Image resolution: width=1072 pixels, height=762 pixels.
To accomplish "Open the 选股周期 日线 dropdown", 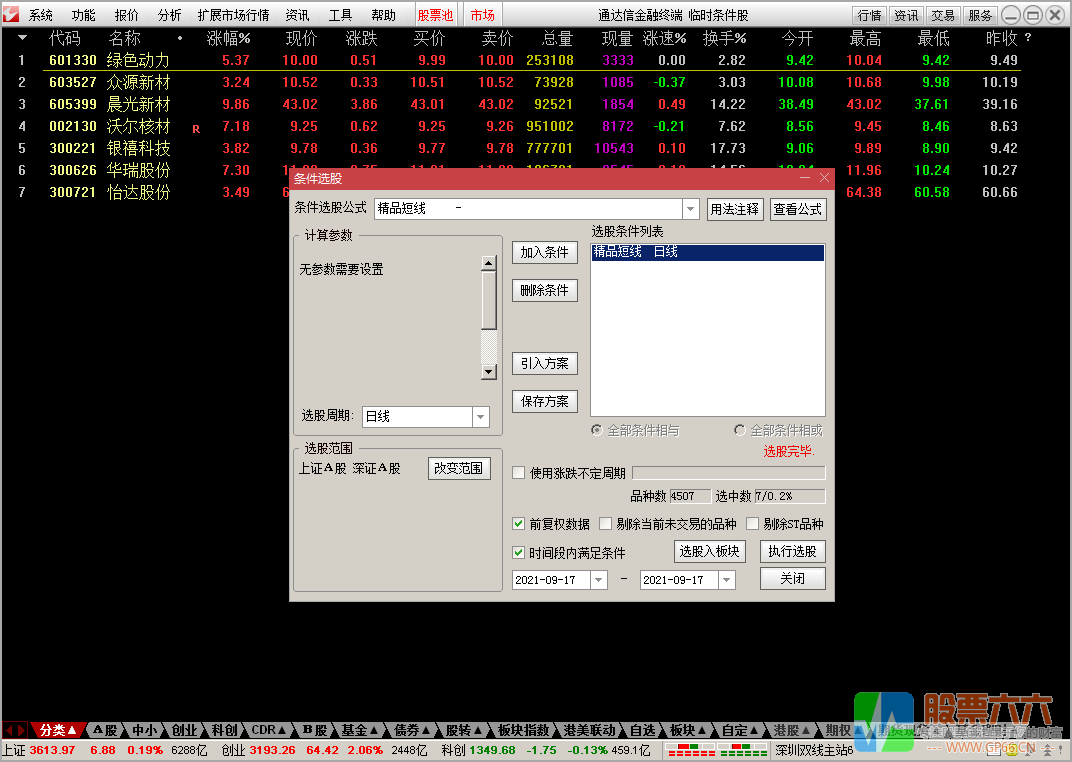I will (x=481, y=416).
